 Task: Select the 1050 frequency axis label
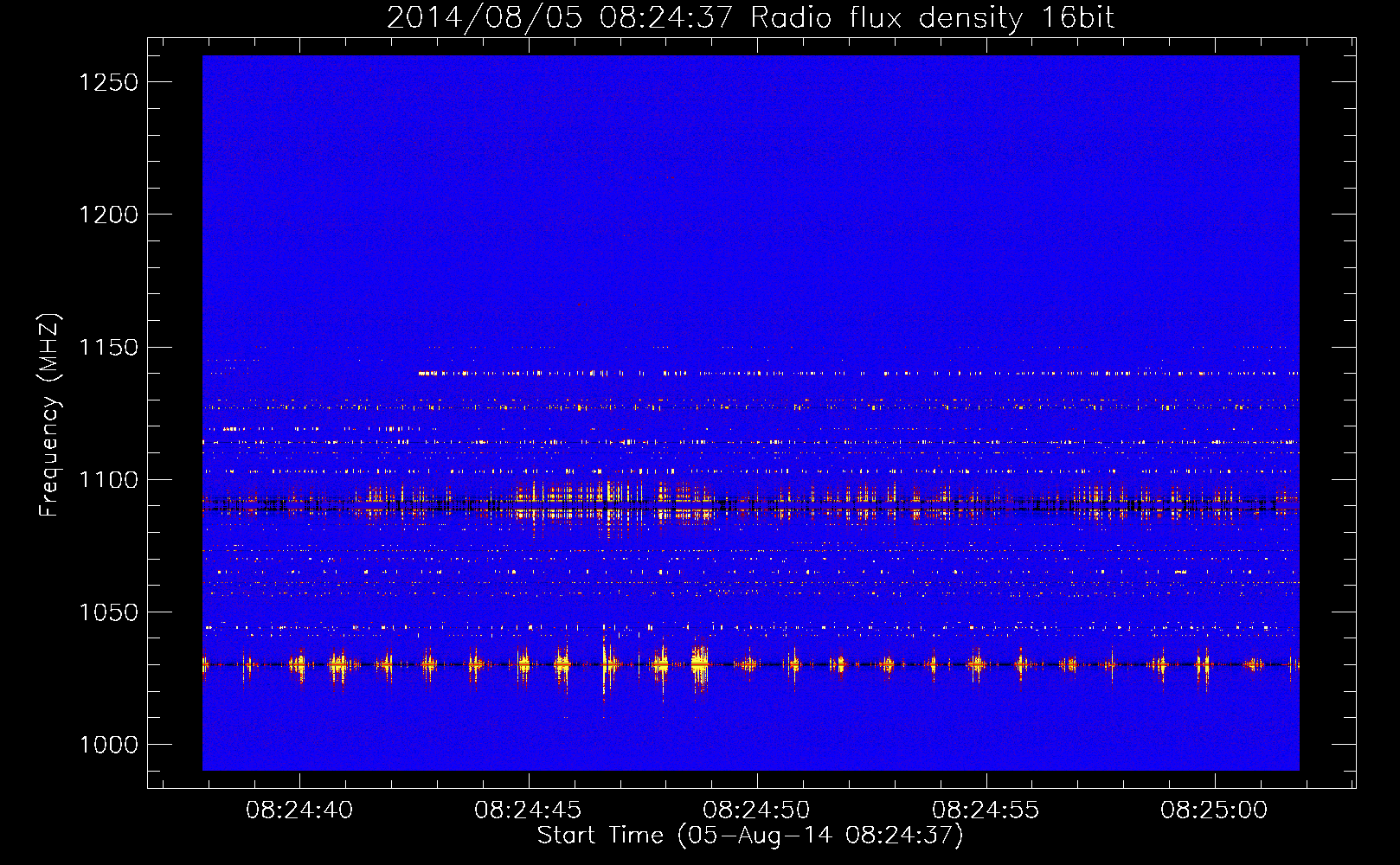[108, 612]
